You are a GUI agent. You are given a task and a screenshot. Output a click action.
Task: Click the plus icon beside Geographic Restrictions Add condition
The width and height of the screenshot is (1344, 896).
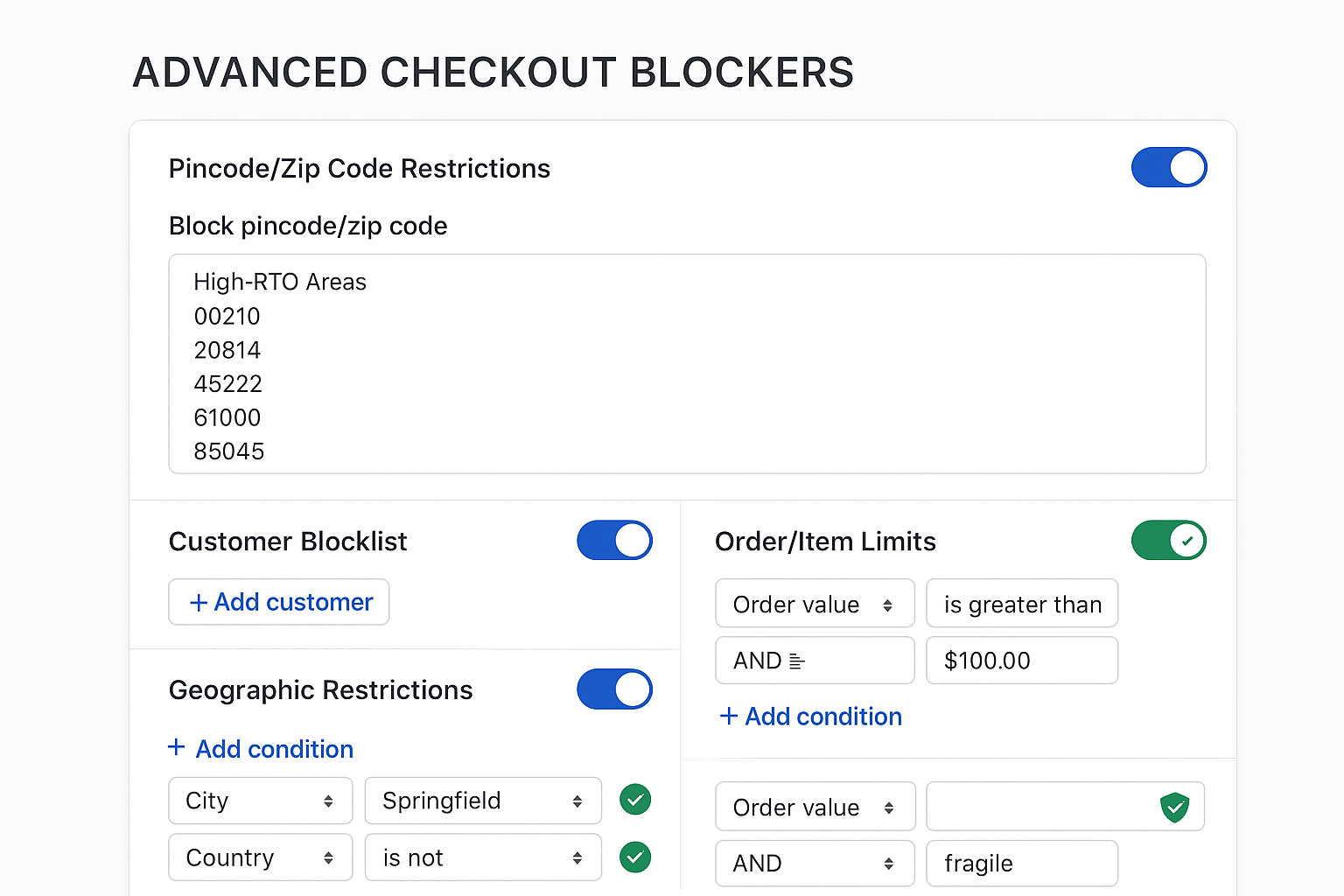tap(176, 748)
